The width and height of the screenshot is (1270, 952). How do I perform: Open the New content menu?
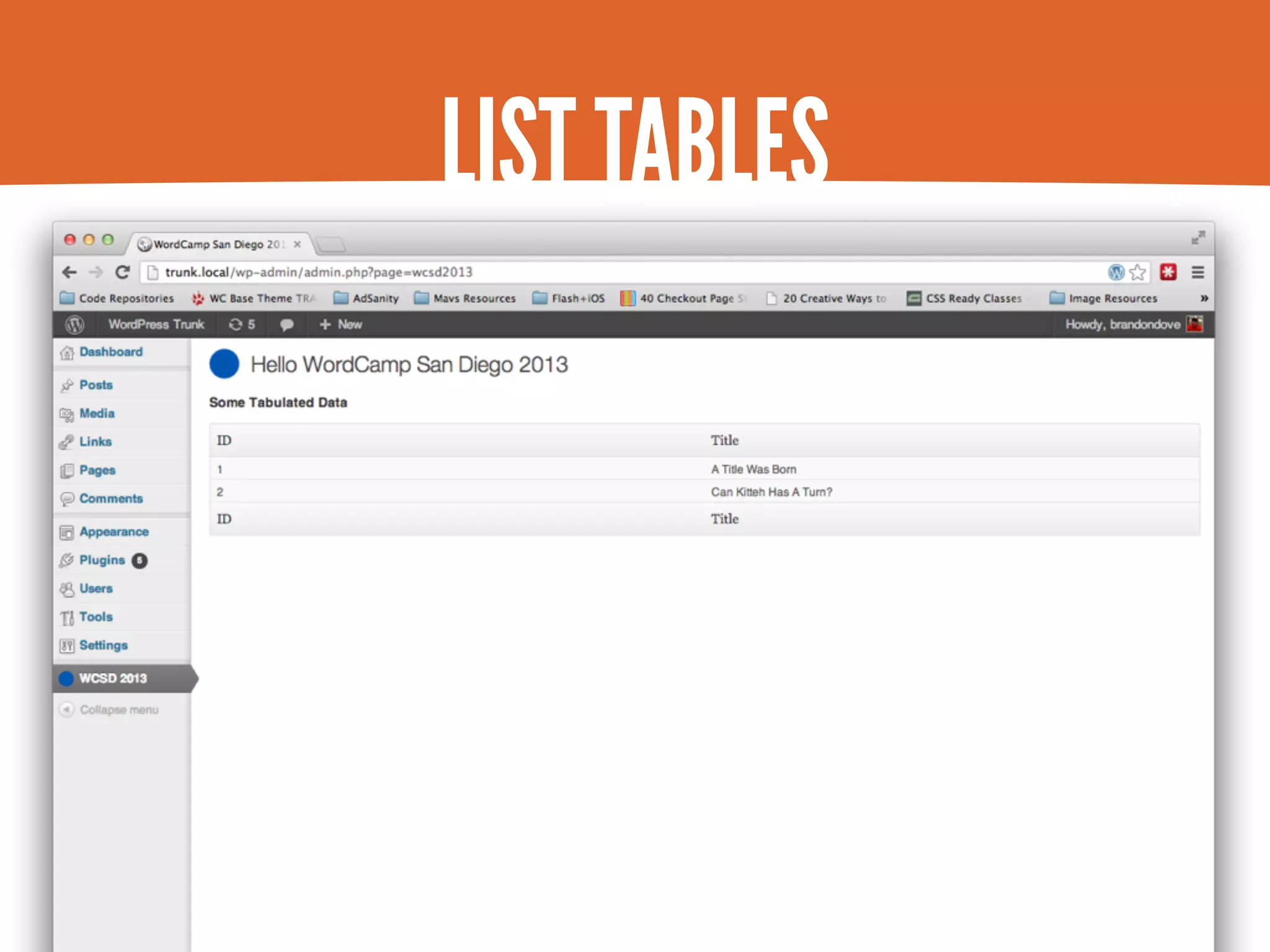click(x=340, y=324)
